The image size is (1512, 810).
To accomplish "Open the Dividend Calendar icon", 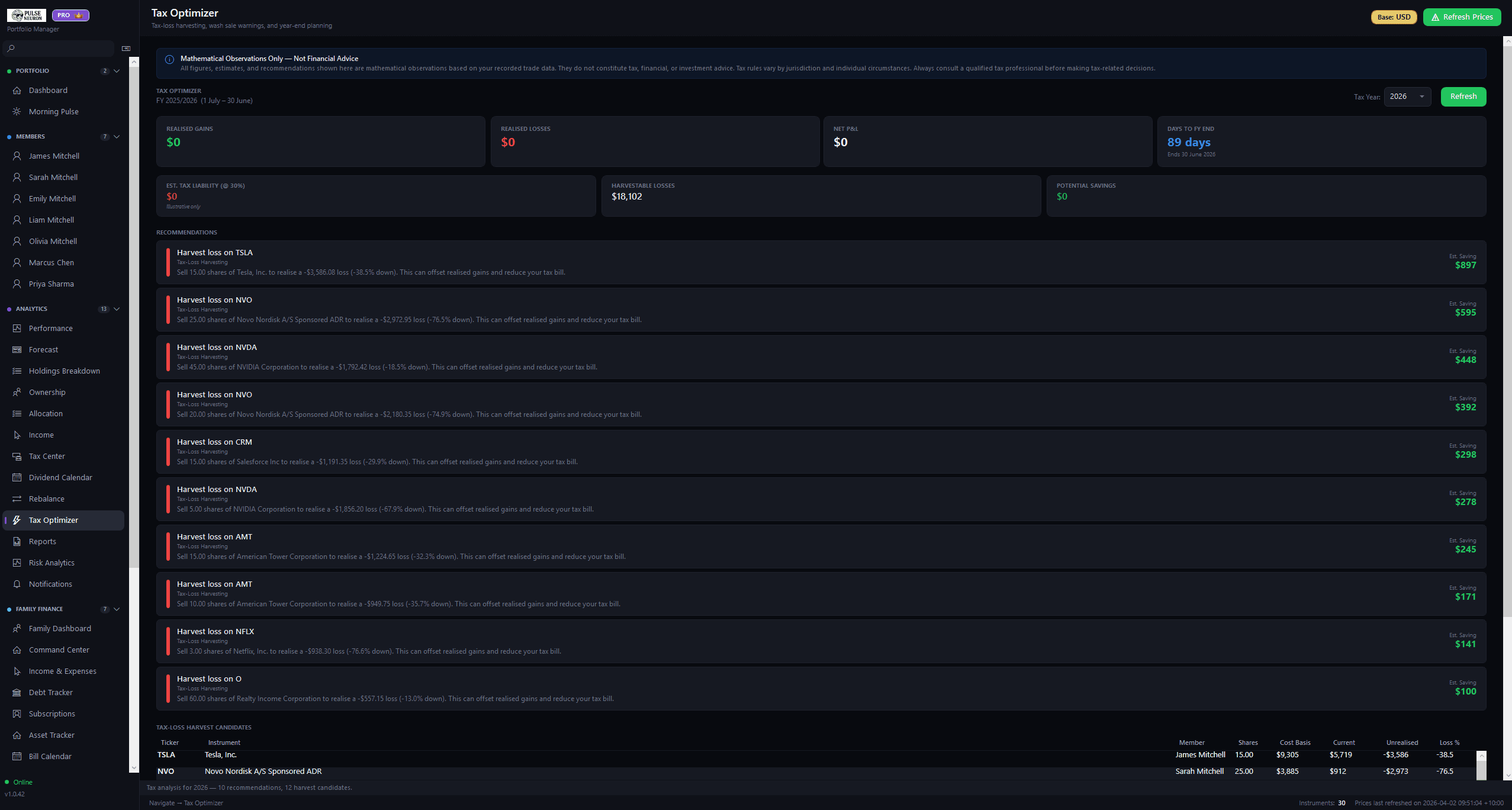I will pyautogui.click(x=17, y=477).
